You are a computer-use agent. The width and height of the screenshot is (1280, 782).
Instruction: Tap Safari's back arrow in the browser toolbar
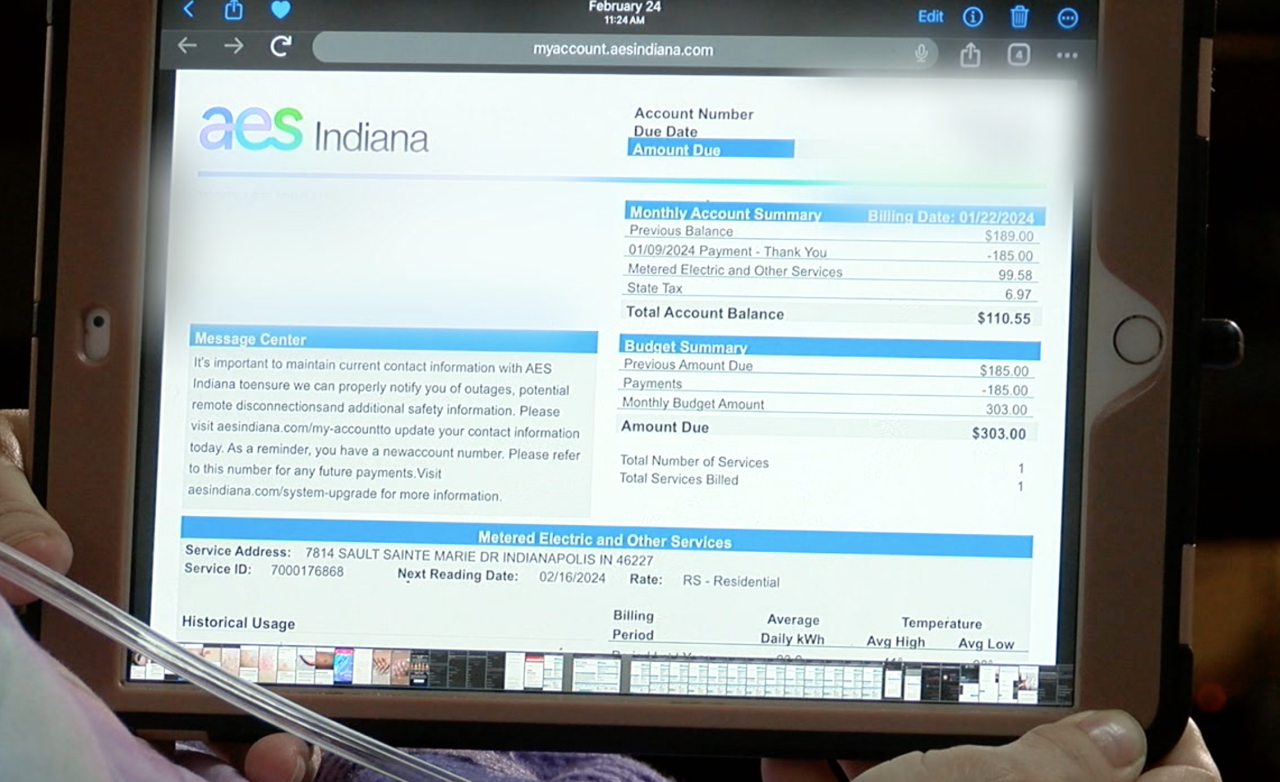pos(188,45)
